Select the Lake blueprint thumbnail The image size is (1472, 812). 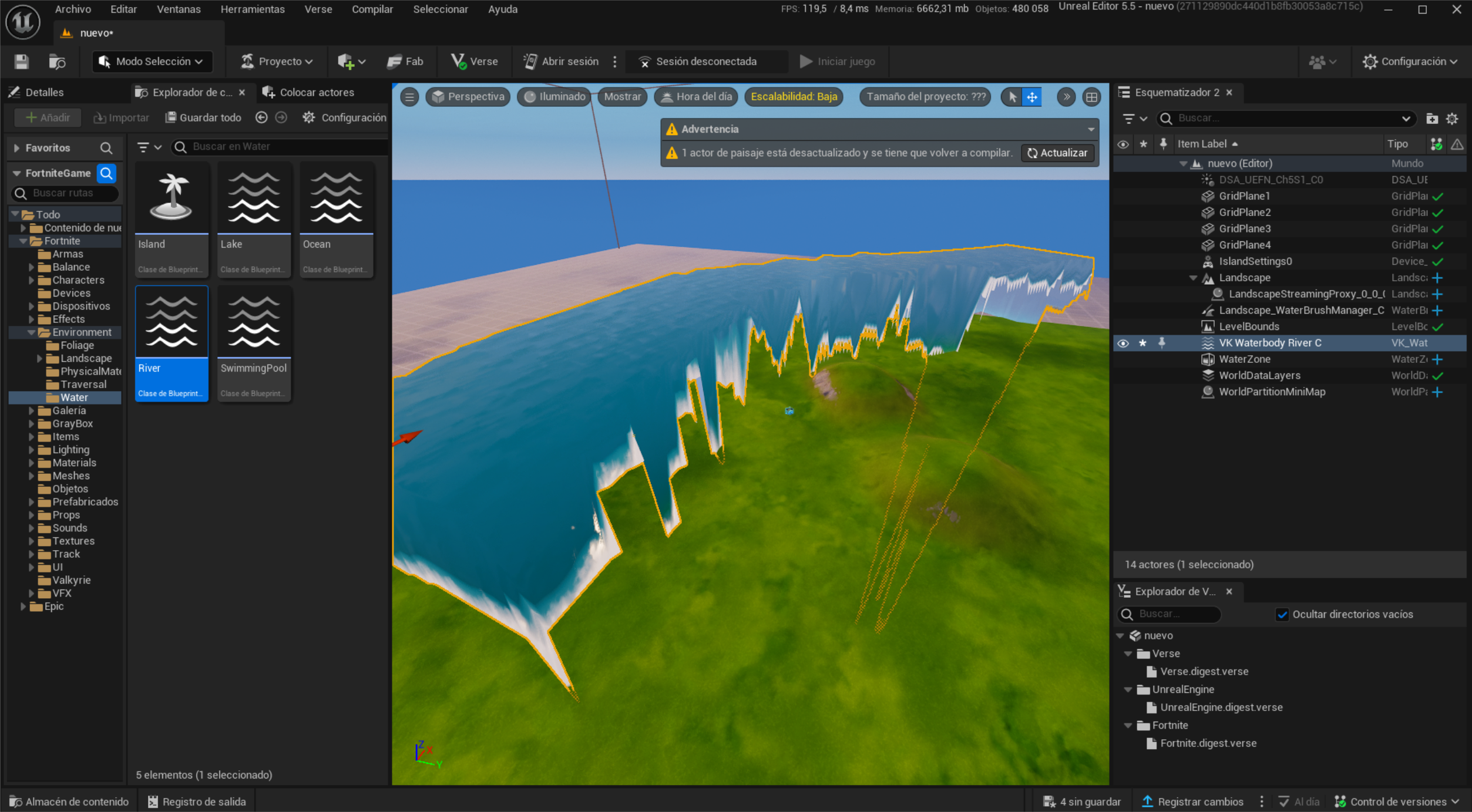click(254, 220)
